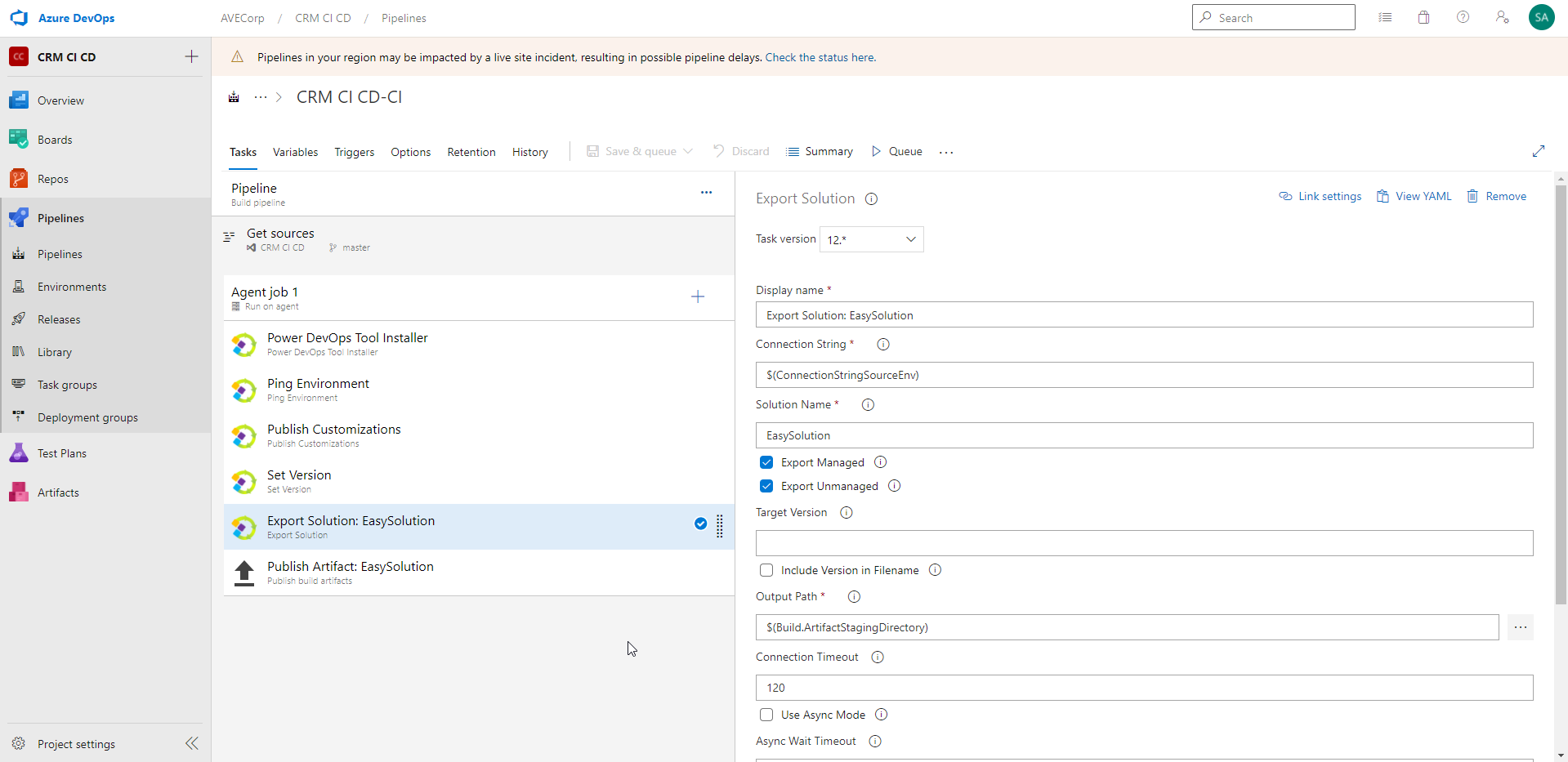Collapse the sidebar with double chevron
Viewport: 1568px width, 762px height.
(192, 743)
